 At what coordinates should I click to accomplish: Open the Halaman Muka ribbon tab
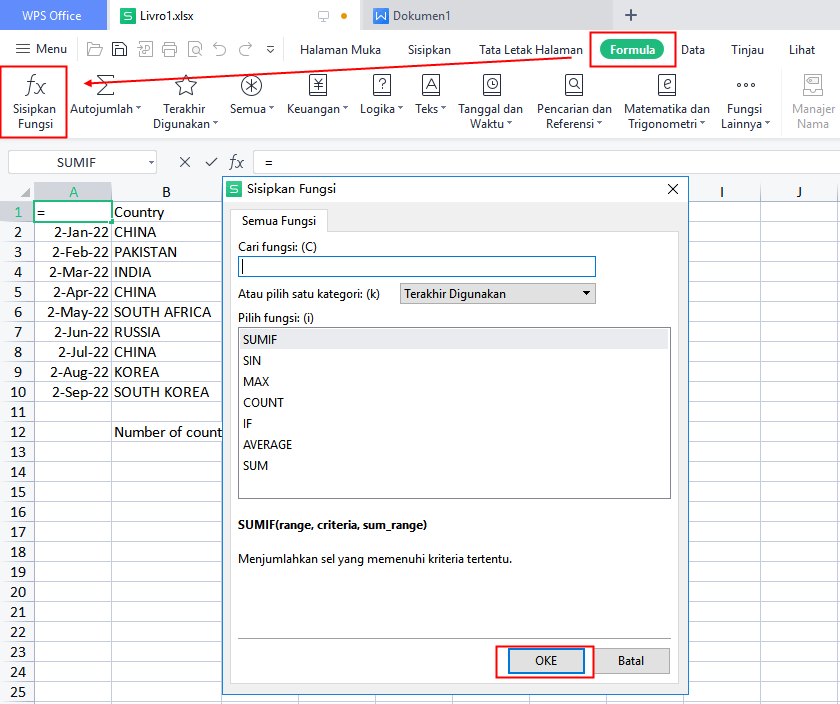tap(340, 49)
